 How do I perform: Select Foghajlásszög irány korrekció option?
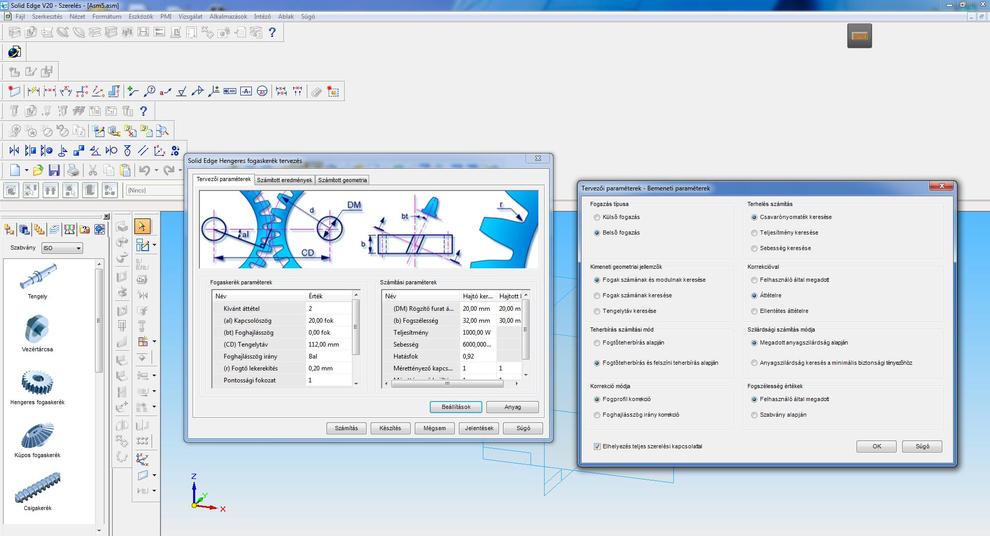pyautogui.click(x=597, y=415)
